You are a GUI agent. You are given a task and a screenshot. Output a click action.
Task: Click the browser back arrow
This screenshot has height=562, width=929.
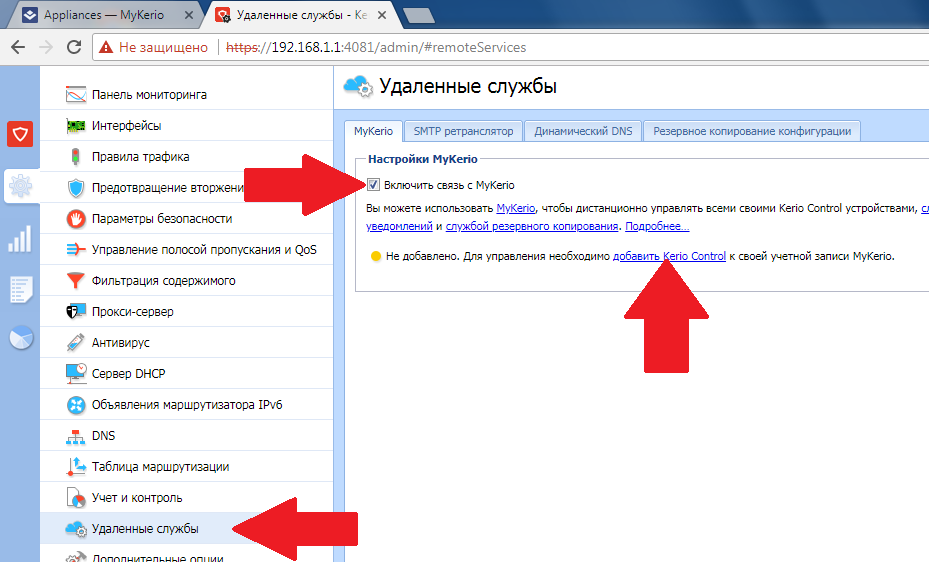tap(18, 47)
